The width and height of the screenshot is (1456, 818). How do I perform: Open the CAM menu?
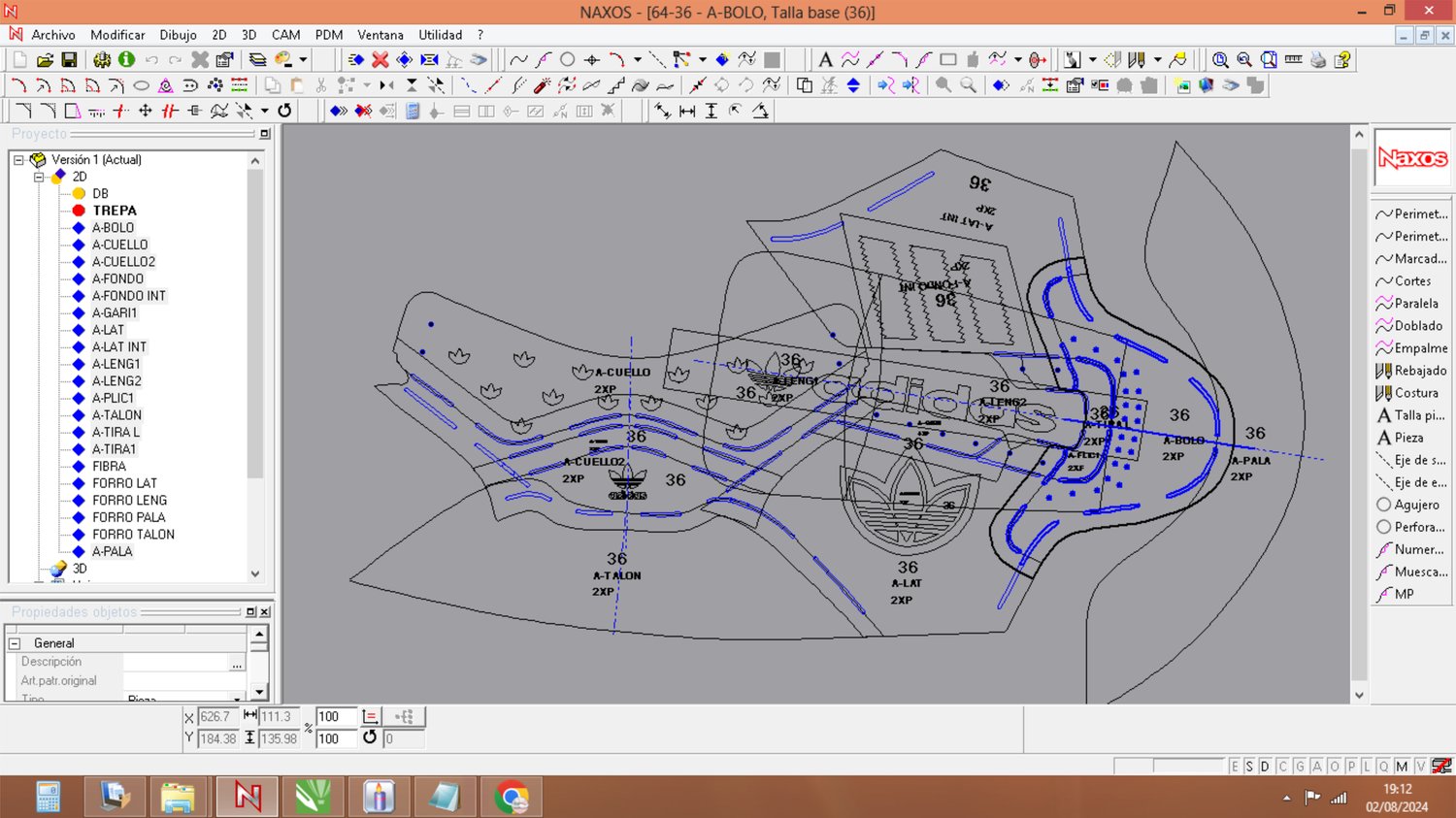click(x=285, y=35)
